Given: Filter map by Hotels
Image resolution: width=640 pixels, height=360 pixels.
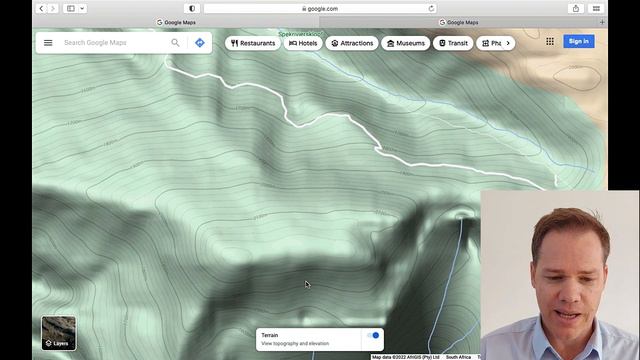Looking at the screenshot, I should click(x=303, y=43).
